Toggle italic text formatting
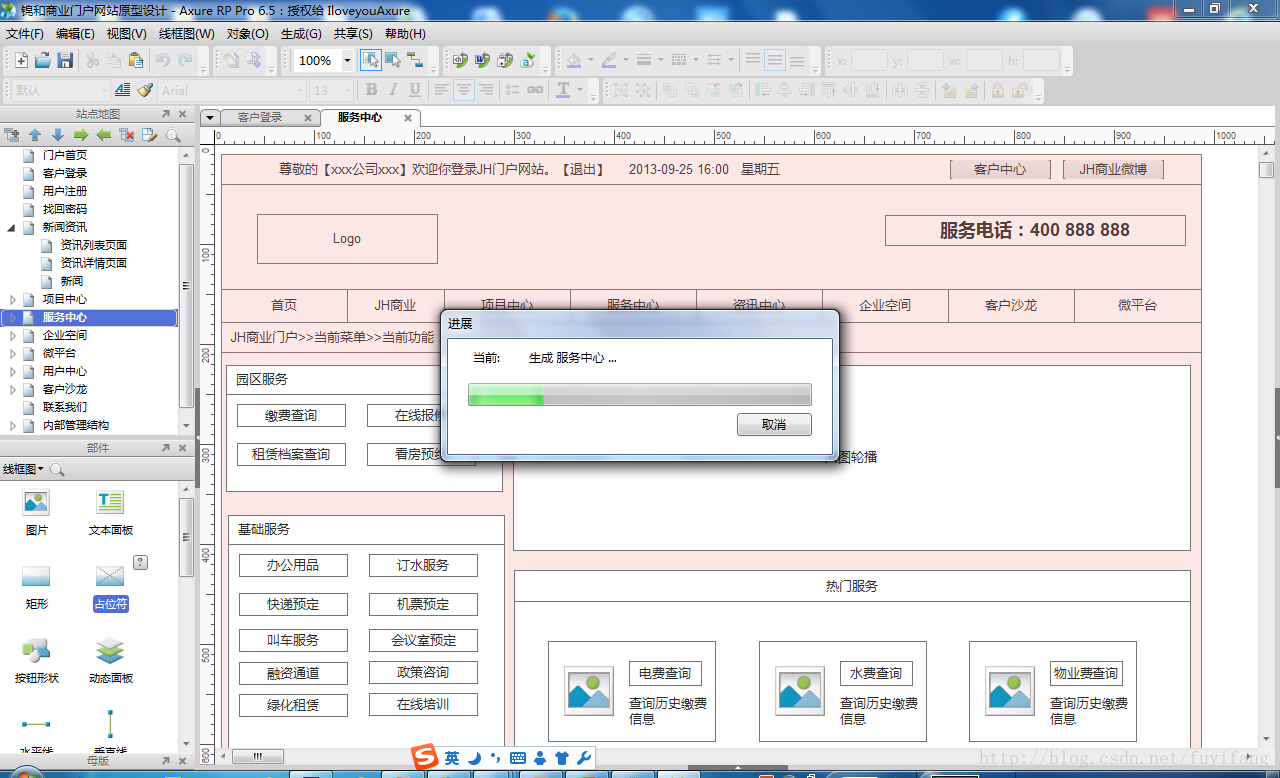Viewport: 1280px width, 778px height. (x=393, y=90)
